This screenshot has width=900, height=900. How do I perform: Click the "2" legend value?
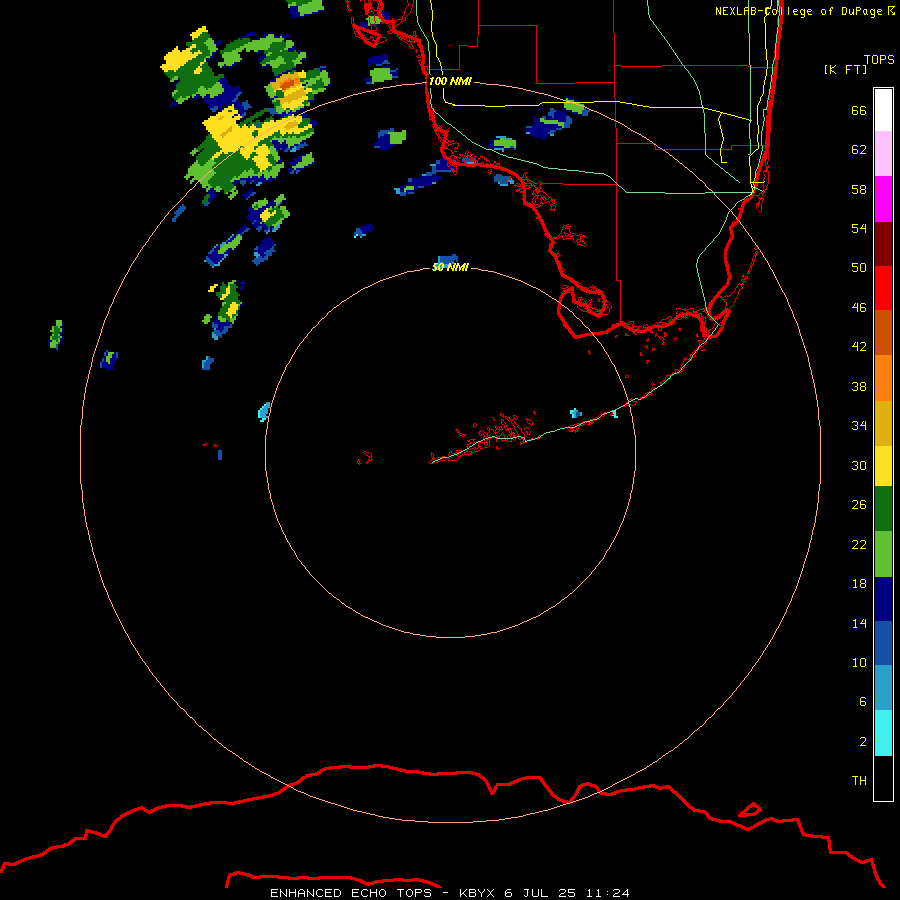(x=863, y=742)
